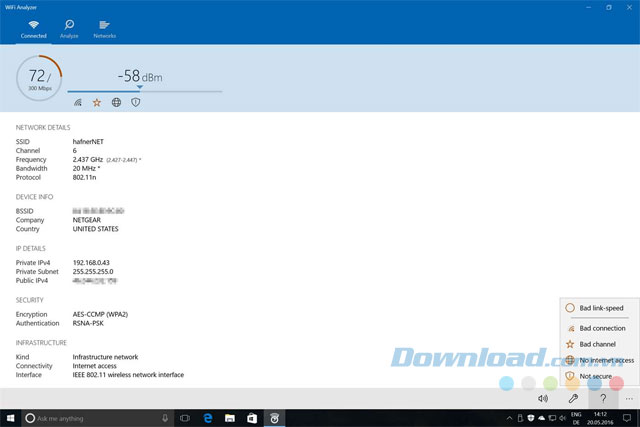Click the question mark help button

pyautogui.click(x=603, y=398)
